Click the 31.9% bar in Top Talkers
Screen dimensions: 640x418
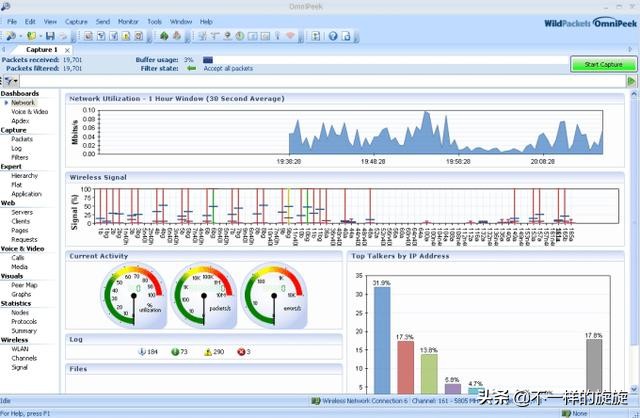[x=382, y=340]
